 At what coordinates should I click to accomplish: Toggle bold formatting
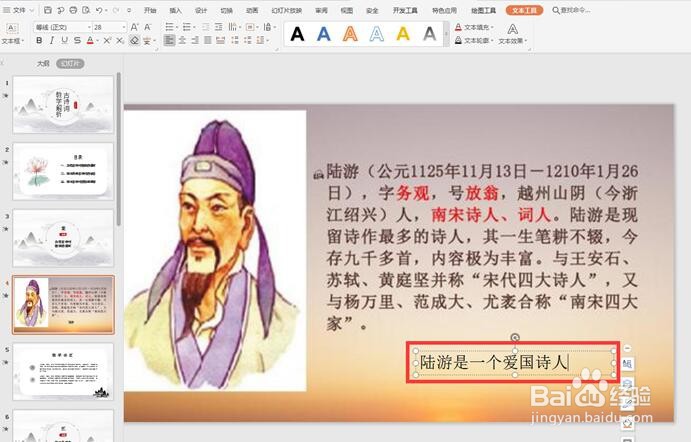pos(39,41)
